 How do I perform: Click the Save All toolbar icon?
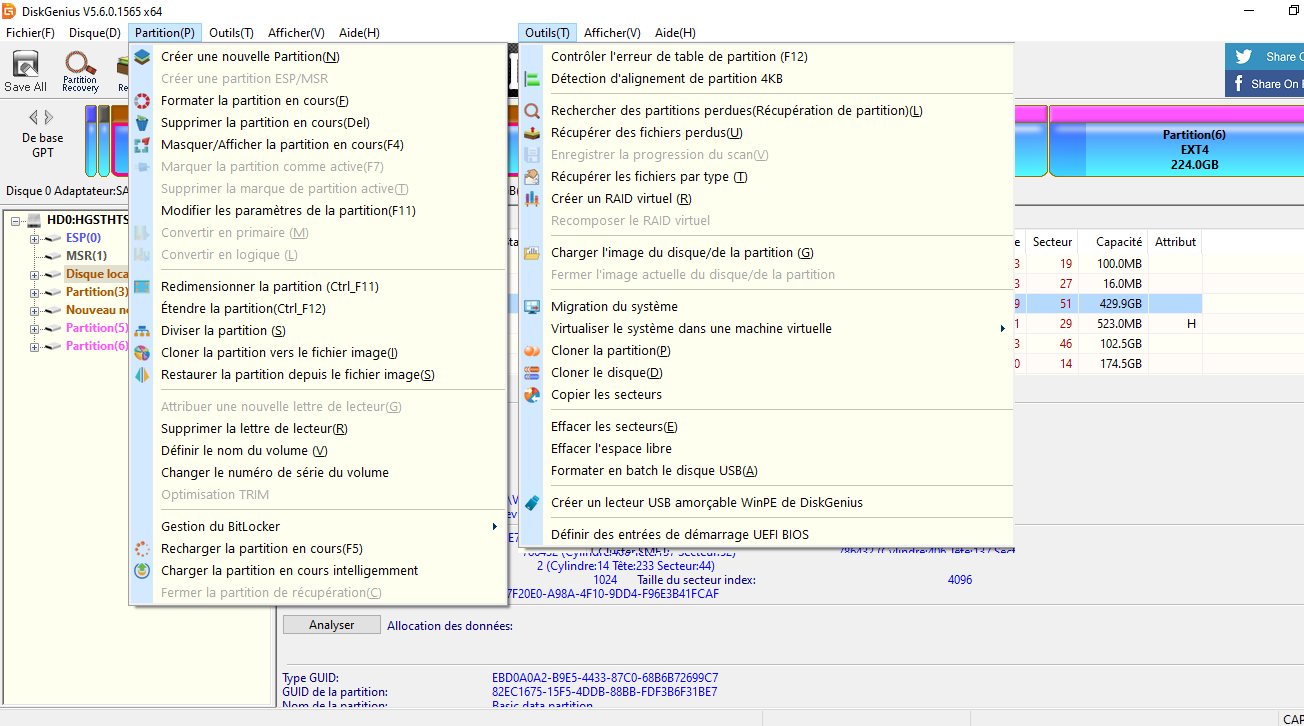25,71
